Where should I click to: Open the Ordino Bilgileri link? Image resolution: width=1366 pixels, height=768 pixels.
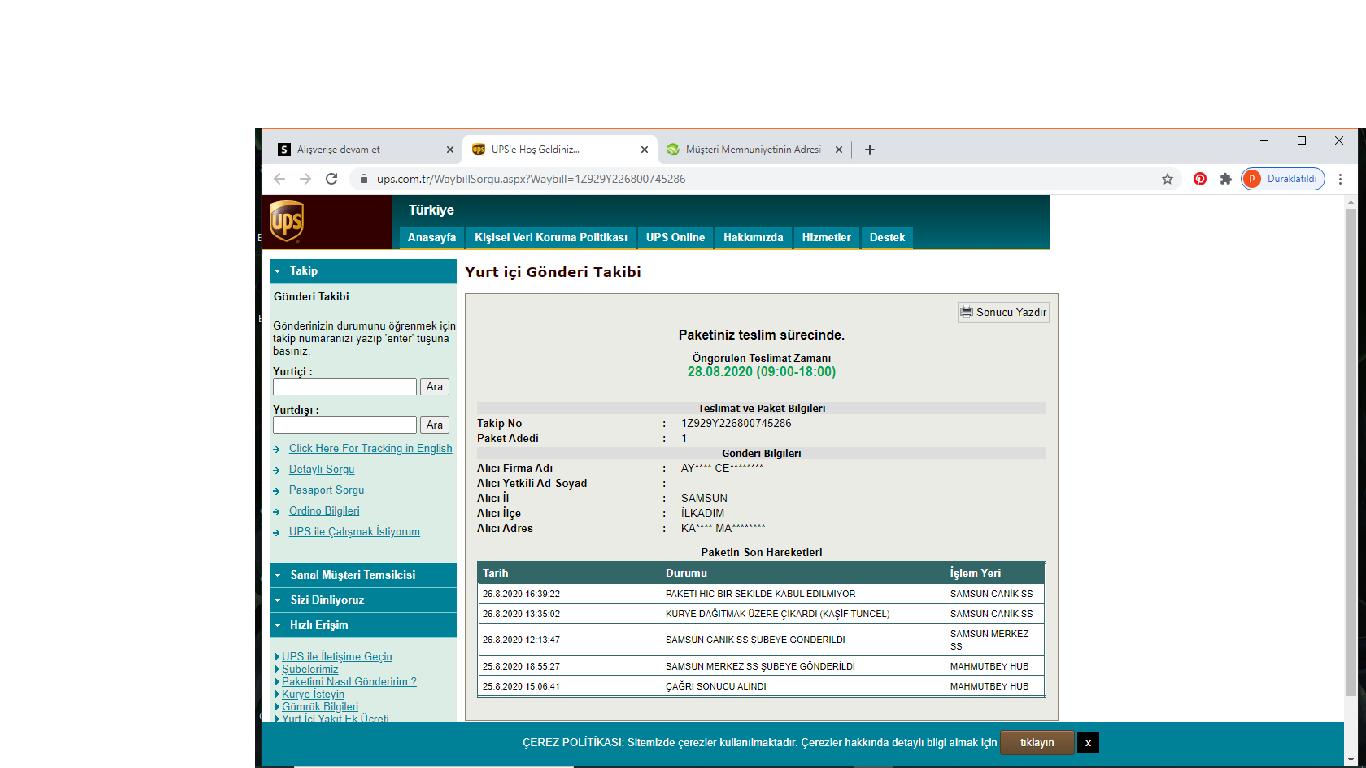pyautogui.click(x=324, y=512)
